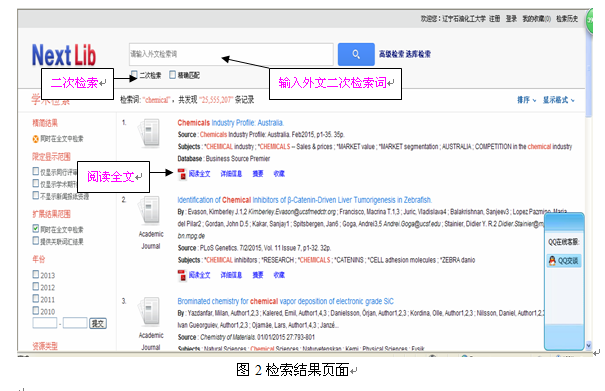Open the PDF icon for the Zebrafish article

coord(182,275)
